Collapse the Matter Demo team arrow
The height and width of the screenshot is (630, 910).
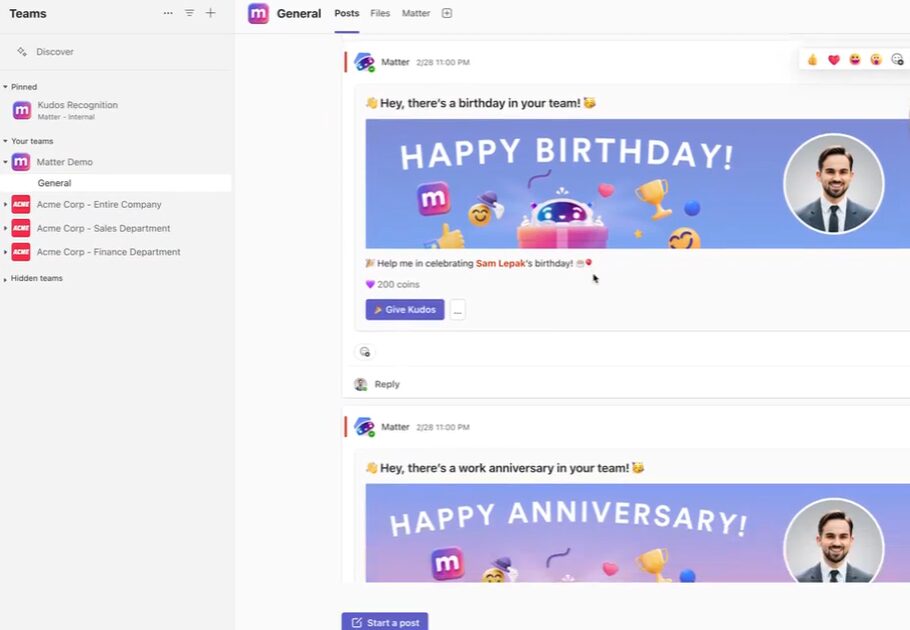click(x=5, y=162)
